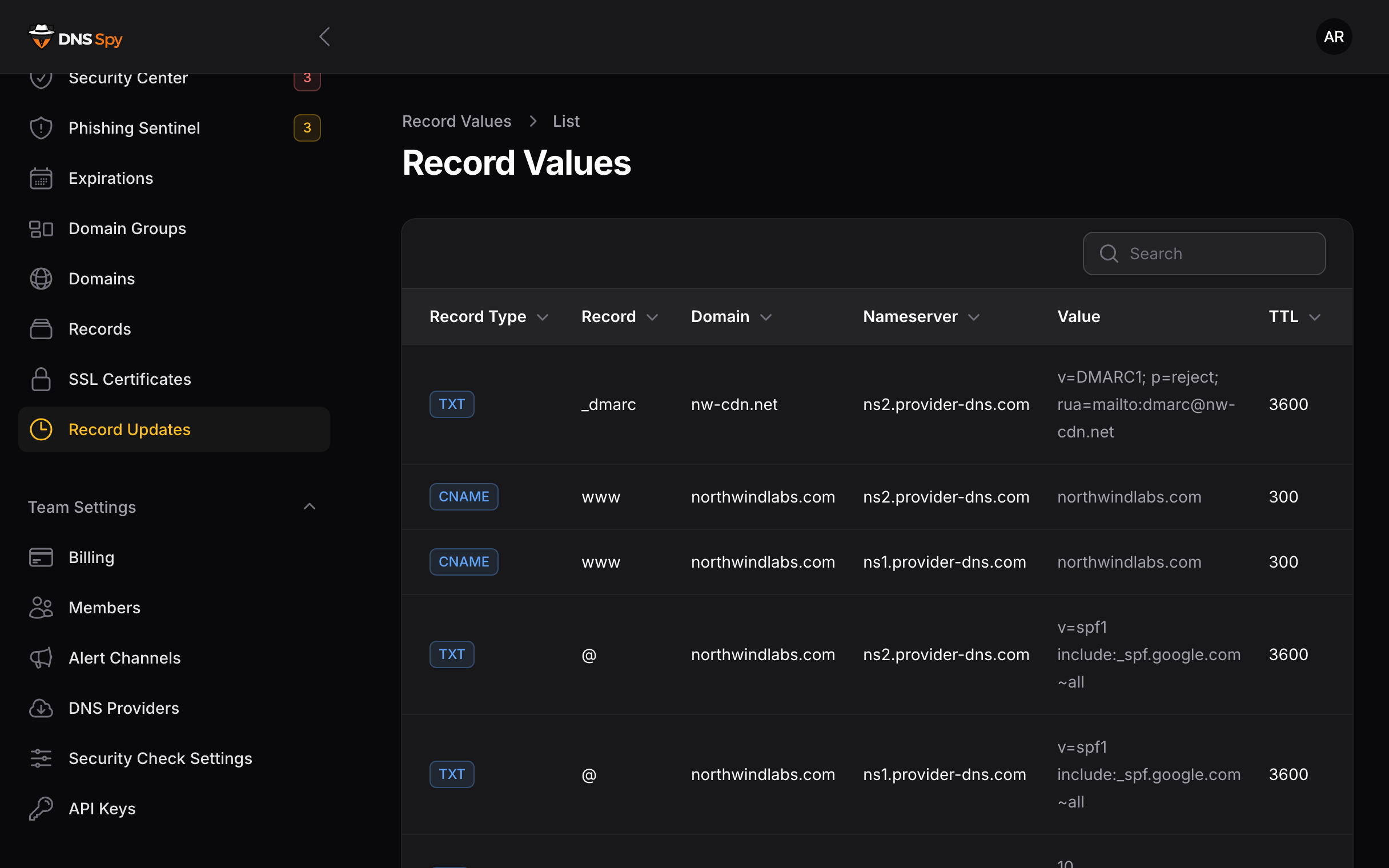The width and height of the screenshot is (1389, 868).
Task: Click the Domain Groups icon
Action: pyautogui.click(x=41, y=228)
